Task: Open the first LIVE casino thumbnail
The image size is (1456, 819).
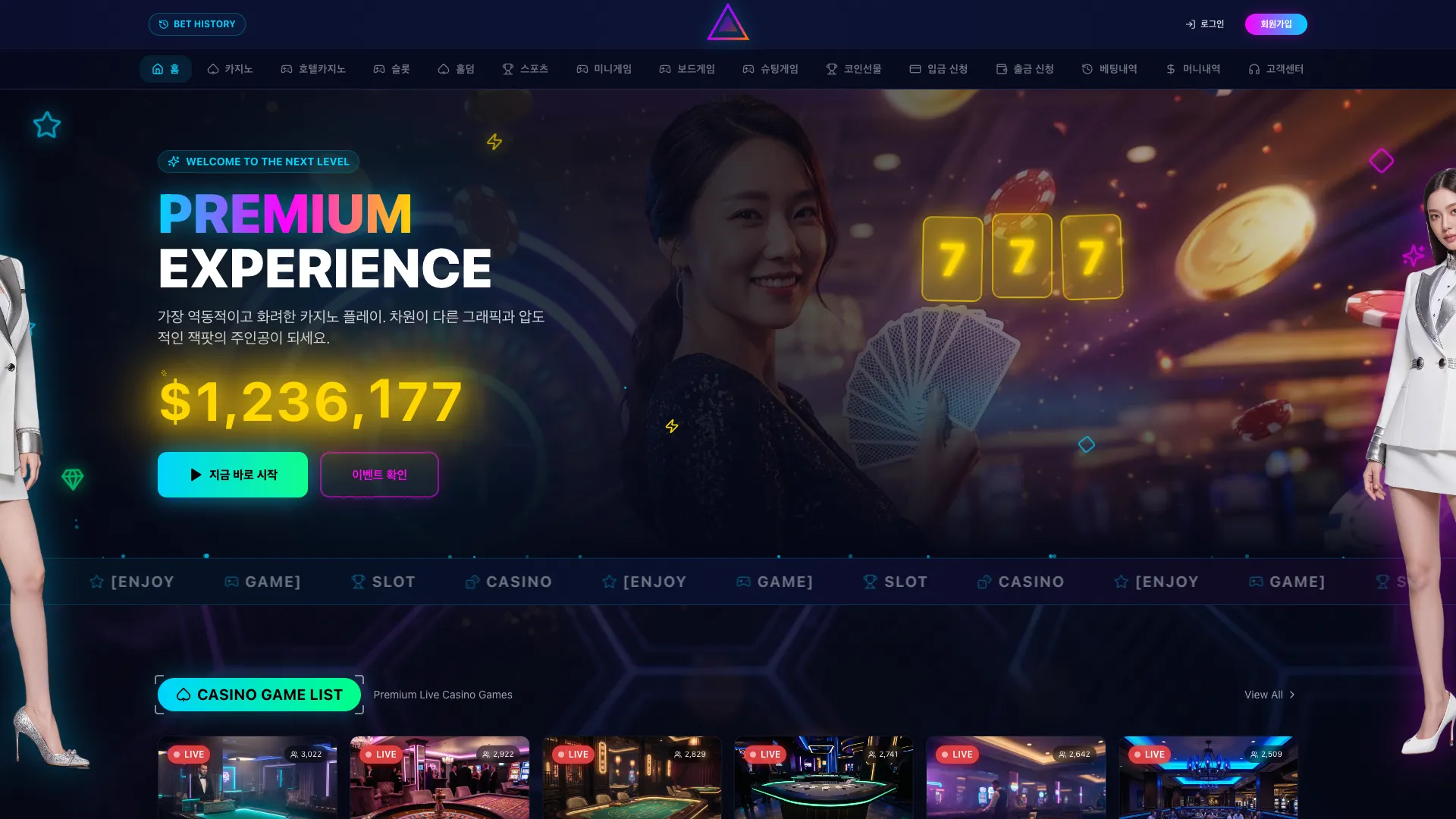Action: [x=247, y=777]
